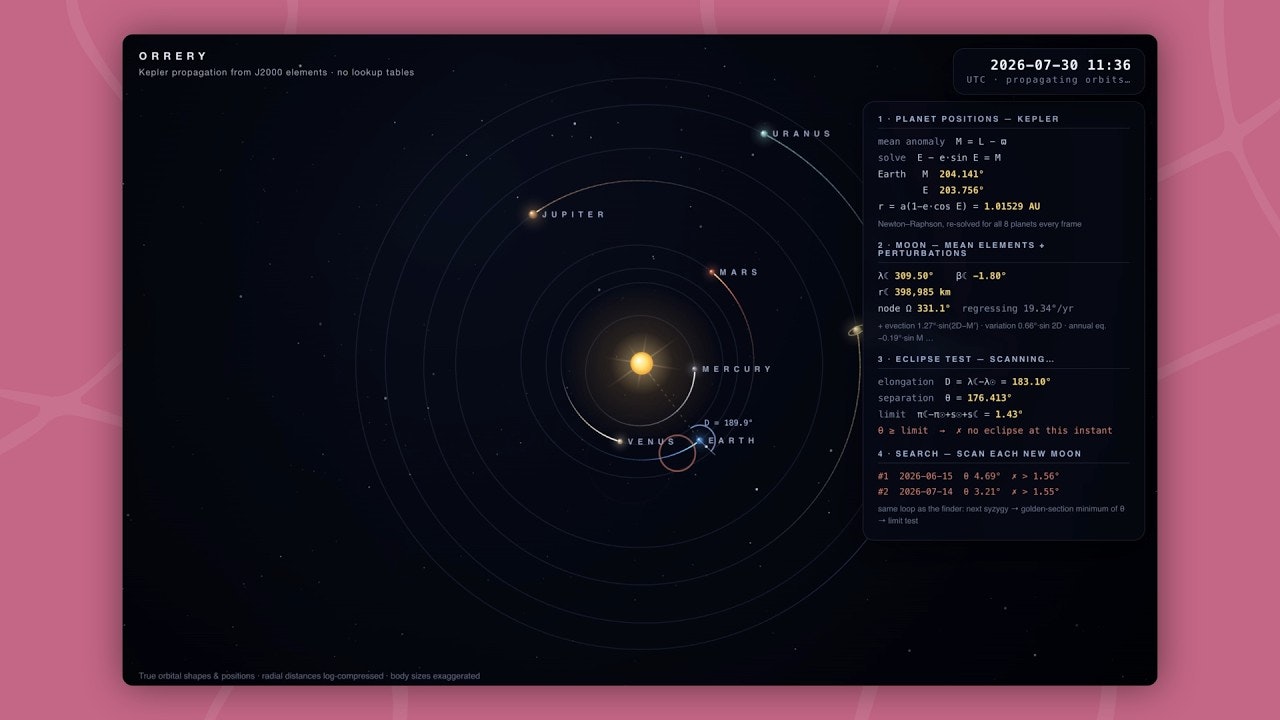Click the orange Jupiter planet dot

(533, 214)
